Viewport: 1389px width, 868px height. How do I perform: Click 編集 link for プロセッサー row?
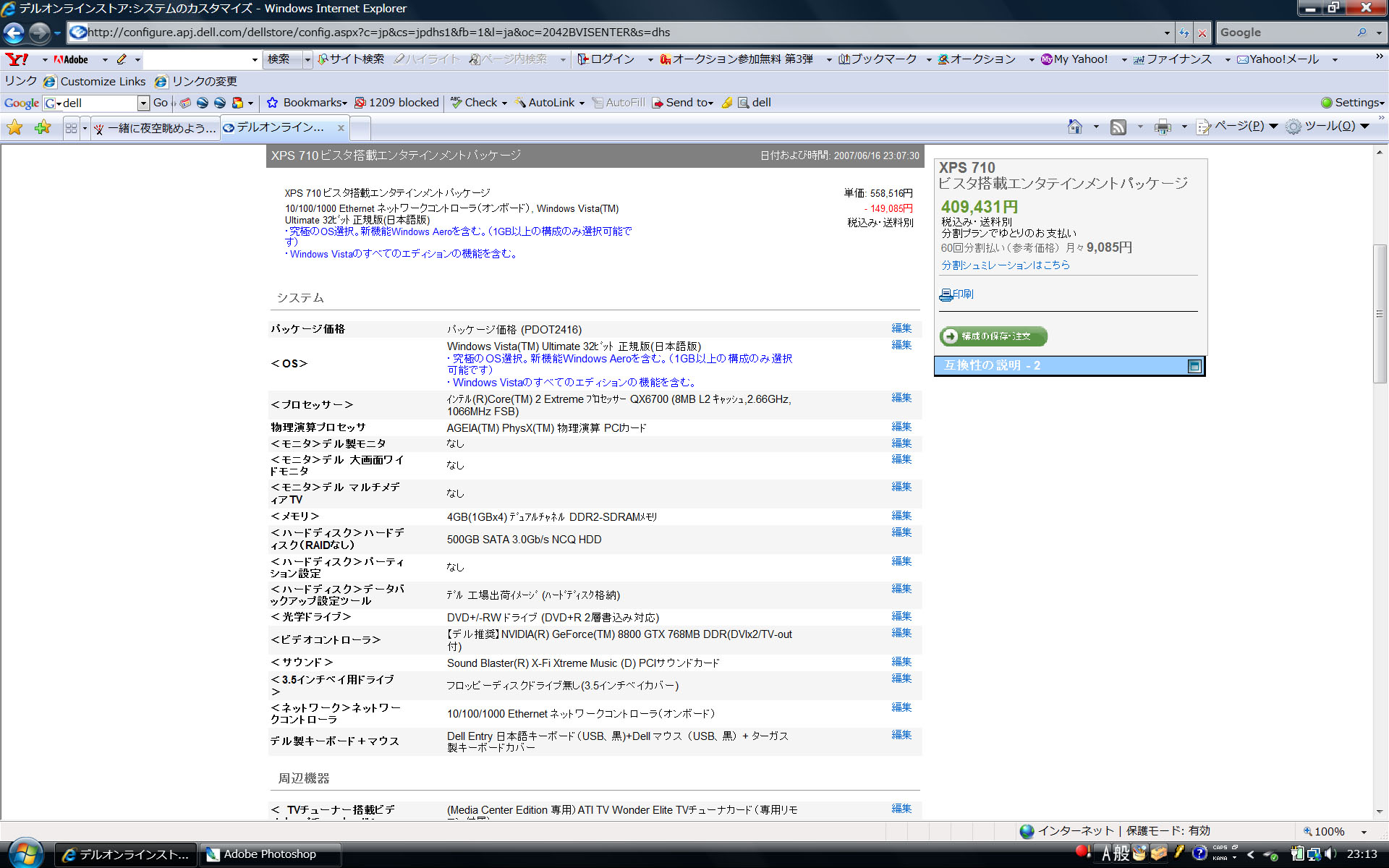pos(901,398)
